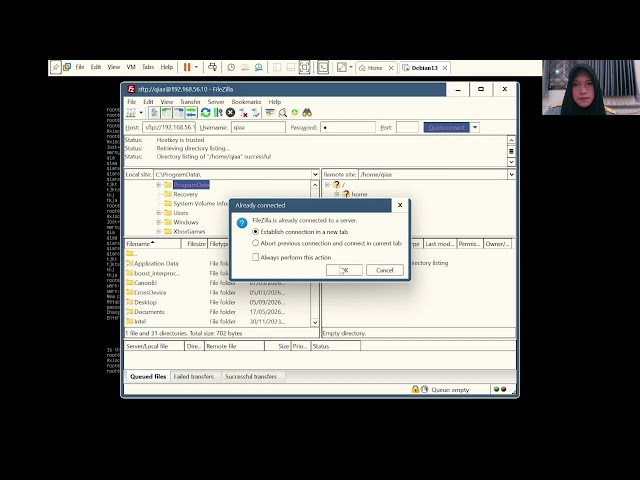This screenshot has height=480, width=640.
Task: Take a snapshot via VMware clock icon
Action: (x=231, y=67)
